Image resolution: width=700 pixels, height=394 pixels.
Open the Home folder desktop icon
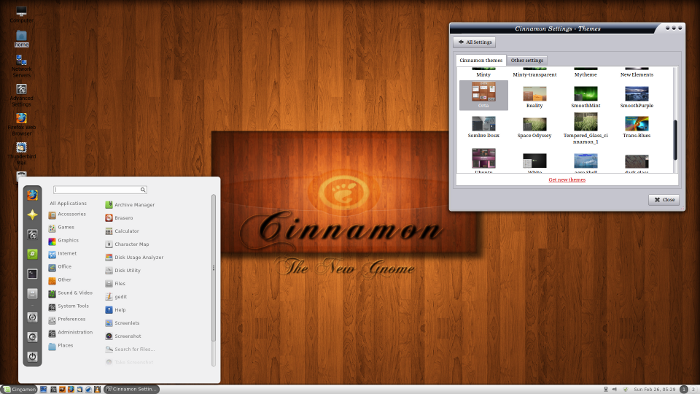[x=21, y=38]
